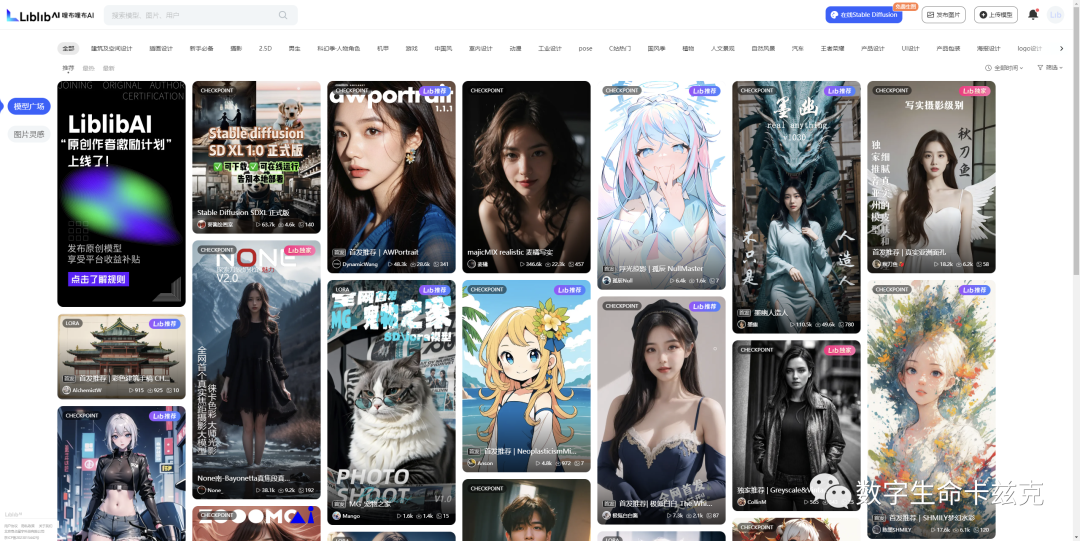Select the 摄影 category tab
Viewport: 1080px width, 541px height.
236,48
